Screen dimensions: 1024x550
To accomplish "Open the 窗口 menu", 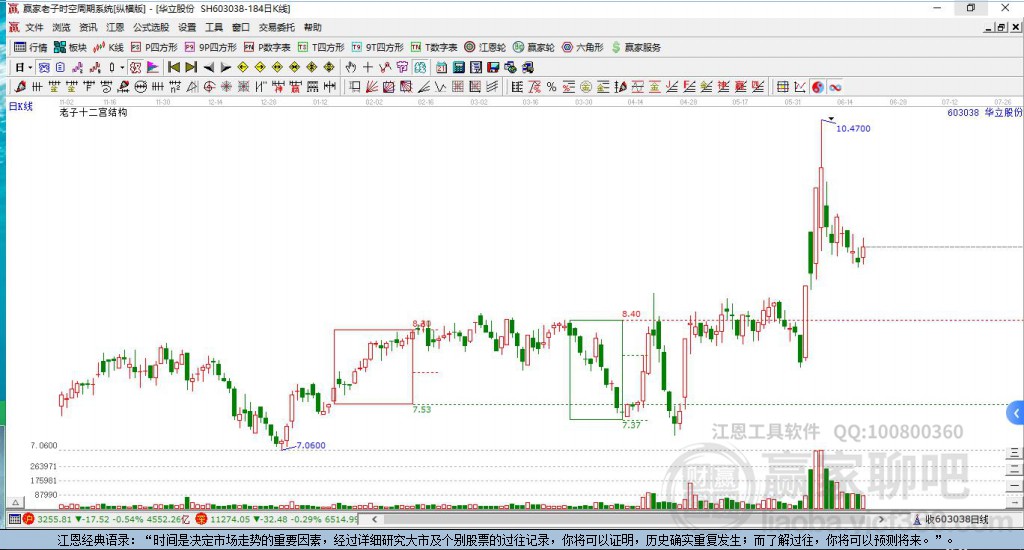I will coord(241,27).
